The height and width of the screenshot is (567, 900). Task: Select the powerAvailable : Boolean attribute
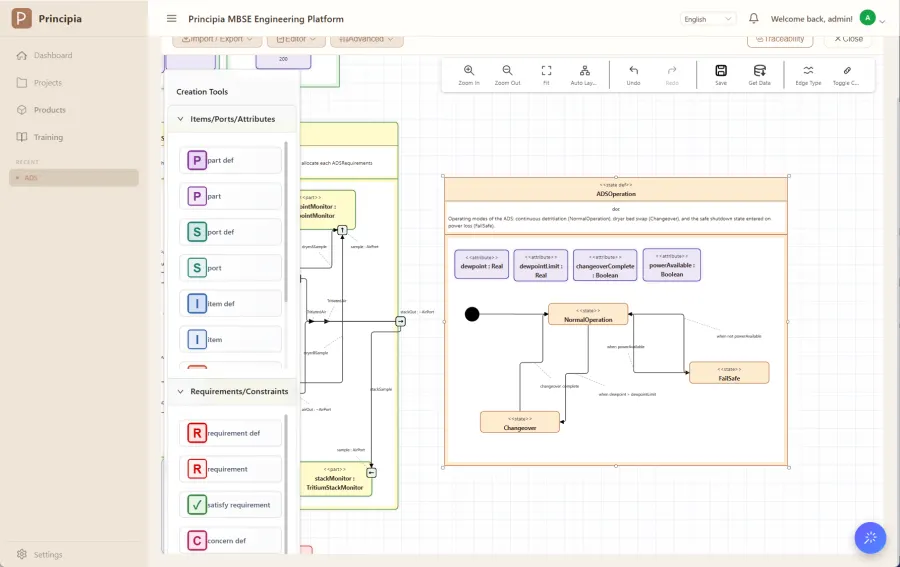pyautogui.click(x=672, y=265)
